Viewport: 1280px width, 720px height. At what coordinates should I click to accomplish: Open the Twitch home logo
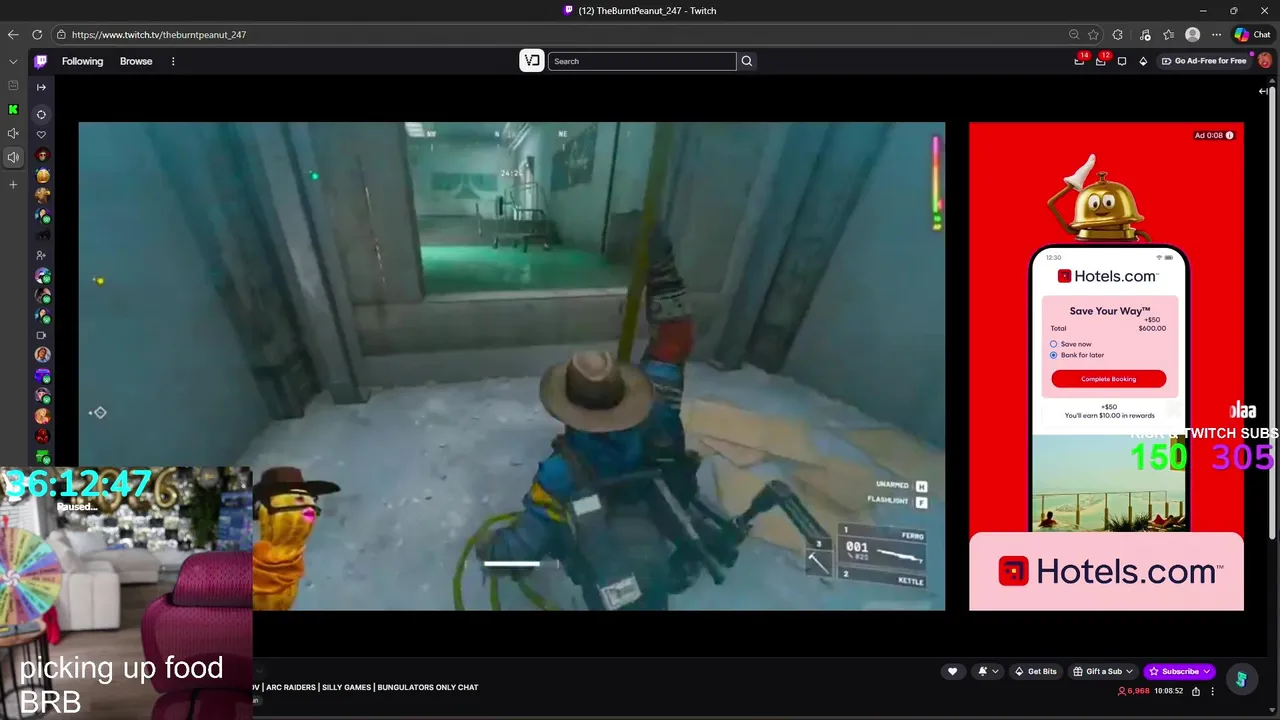(41, 61)
